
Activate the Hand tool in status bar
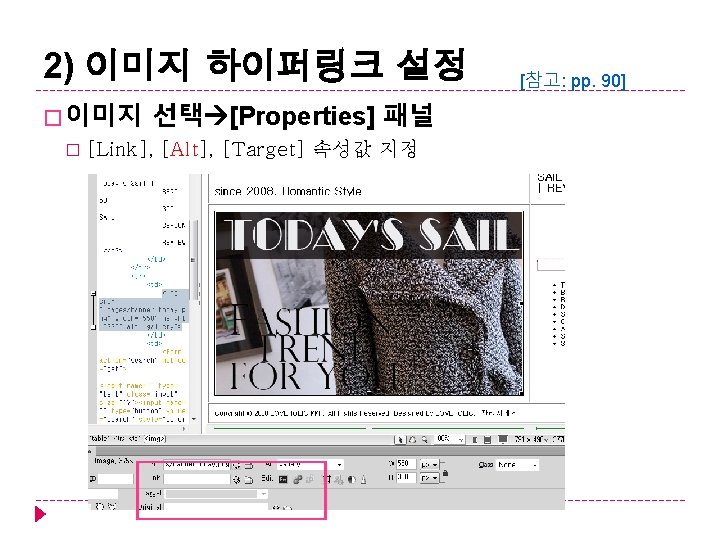[x=412, y=439]
